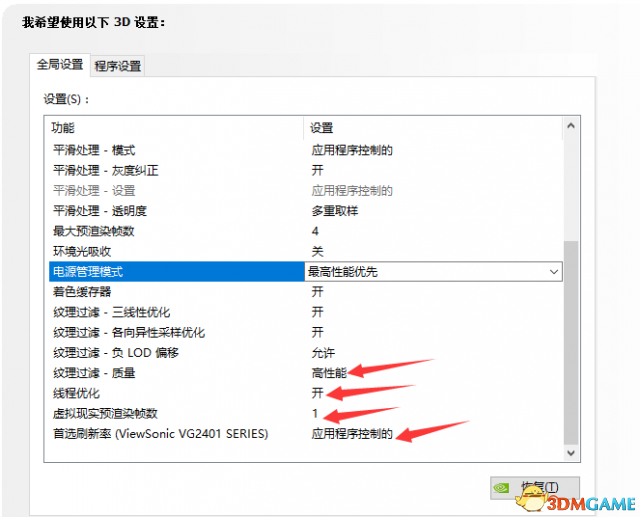Click 首选刷新率 ViewSonic VG2401 row
Viewport: 640px width, 517px height.
coord(306,434)
